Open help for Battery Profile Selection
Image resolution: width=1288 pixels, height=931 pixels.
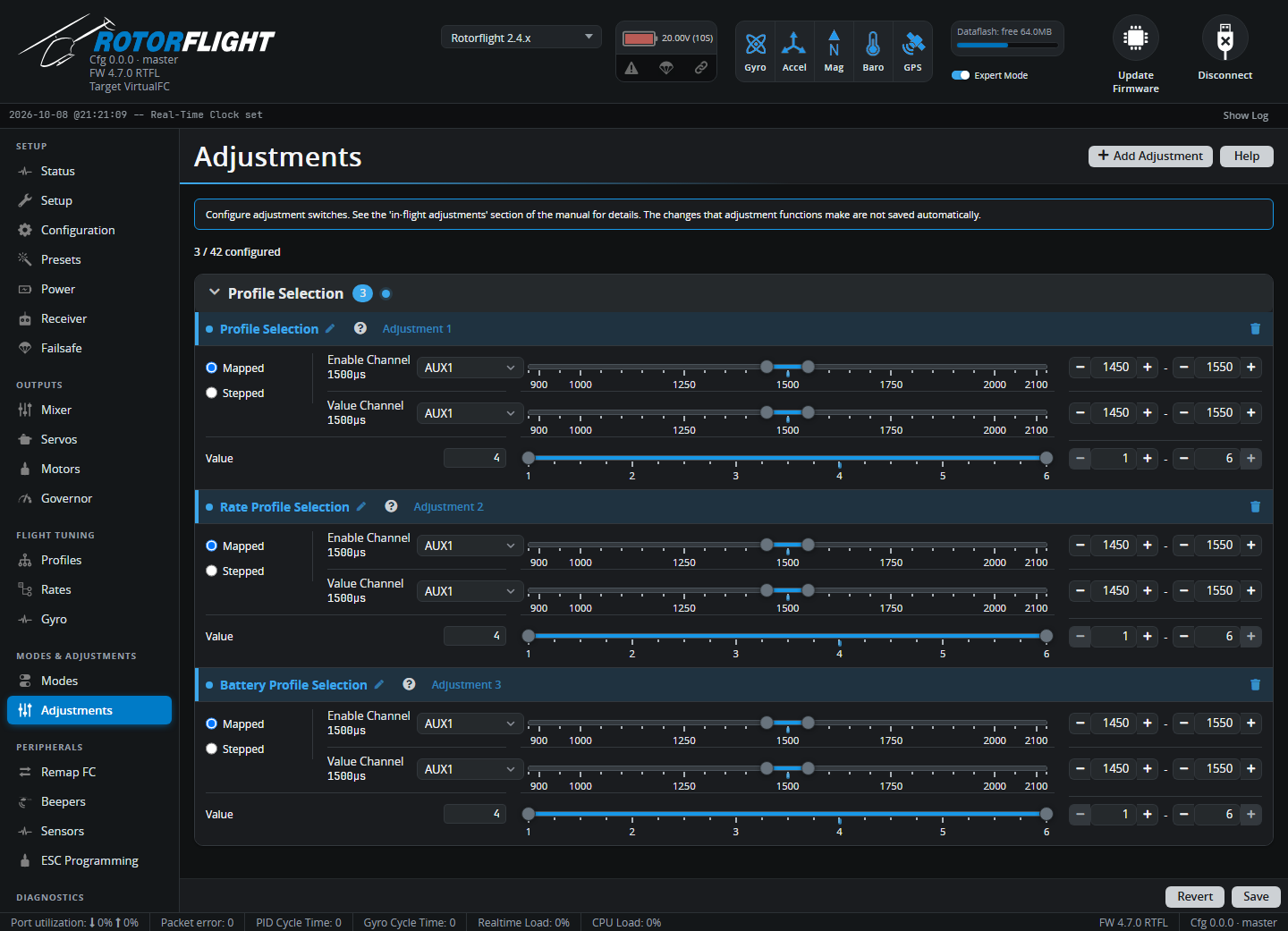click(x=409, y=684)
